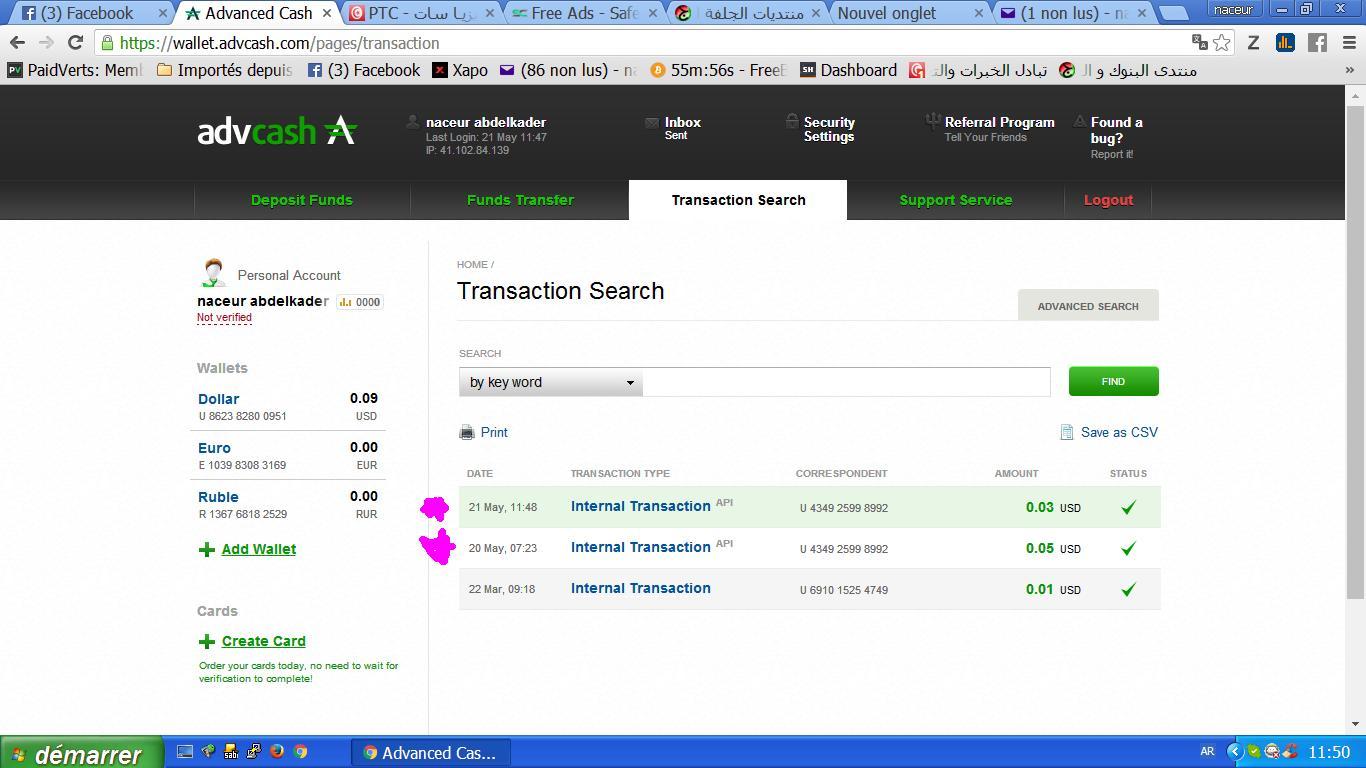
Task: Click the Sent link under Inbox
Action: pos(676,136)
